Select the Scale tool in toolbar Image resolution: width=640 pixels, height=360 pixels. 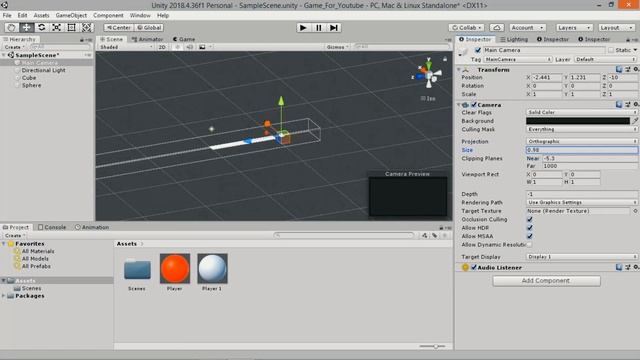pos(57,27)
